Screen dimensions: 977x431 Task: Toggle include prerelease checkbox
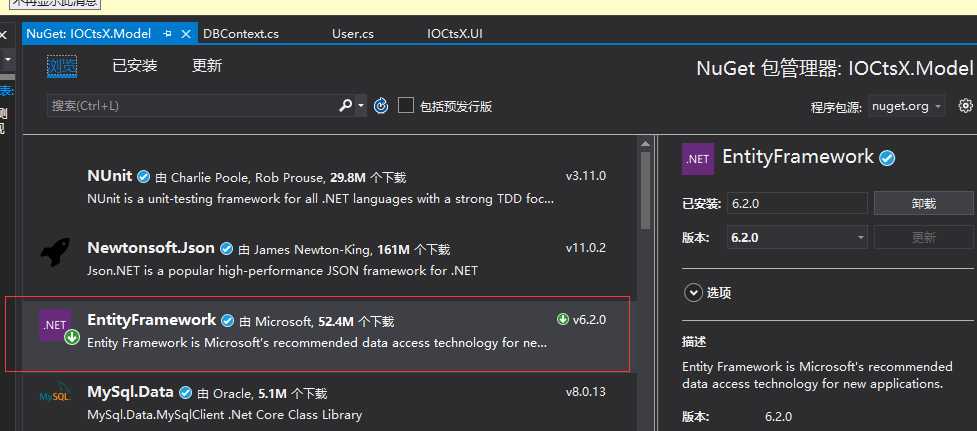(406, 105)
